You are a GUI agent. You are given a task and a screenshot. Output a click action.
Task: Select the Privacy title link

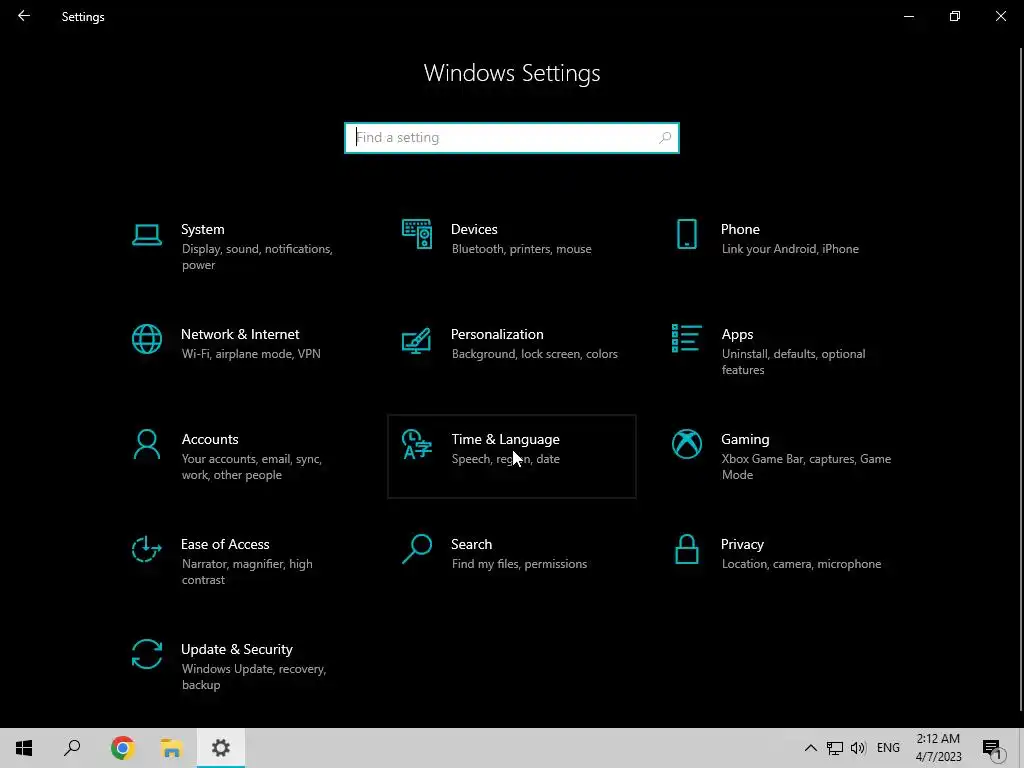742,545
